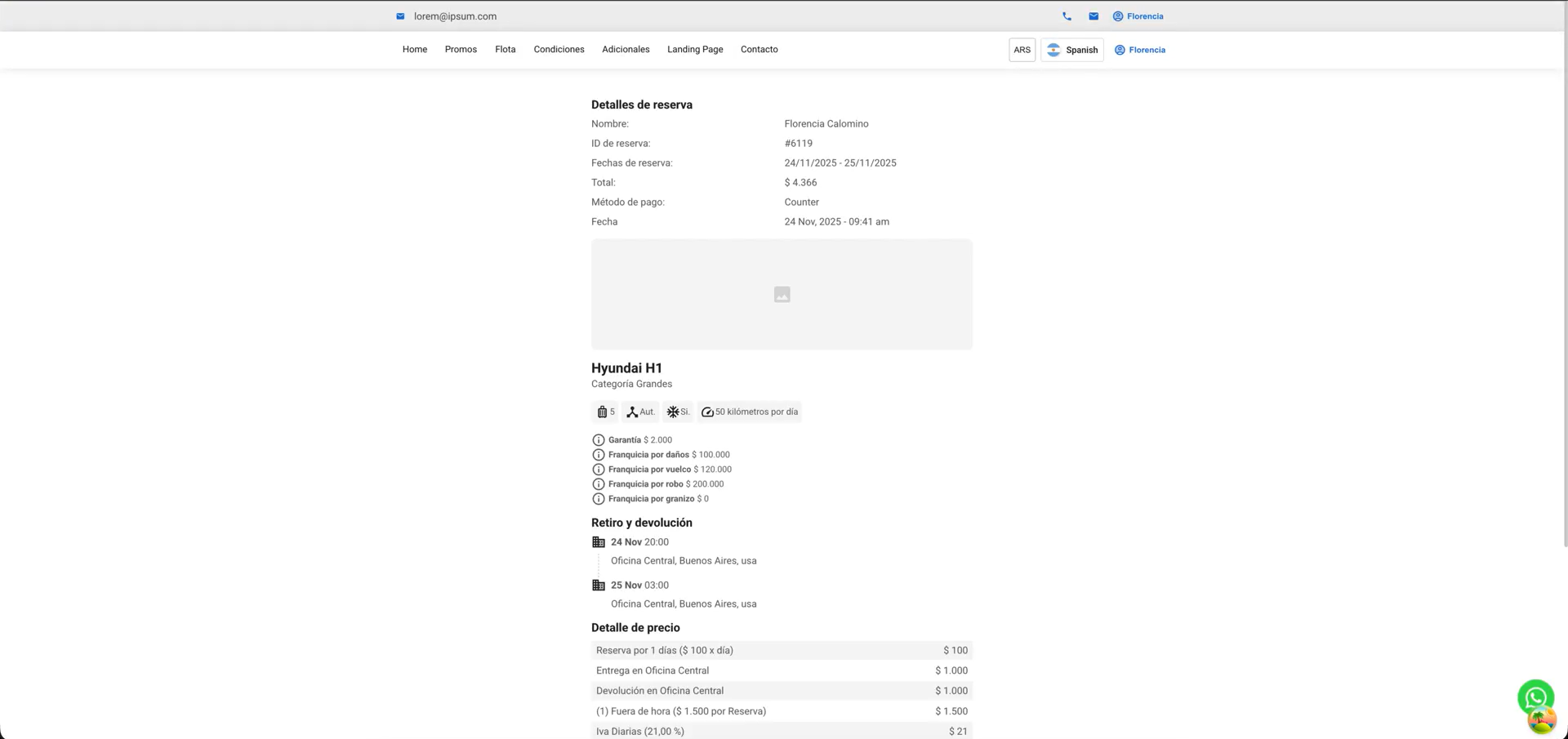This screenshot has height=739, width=1568.
Task: Click the info icon next to Franquicia por daños
Action: [599, 455]
